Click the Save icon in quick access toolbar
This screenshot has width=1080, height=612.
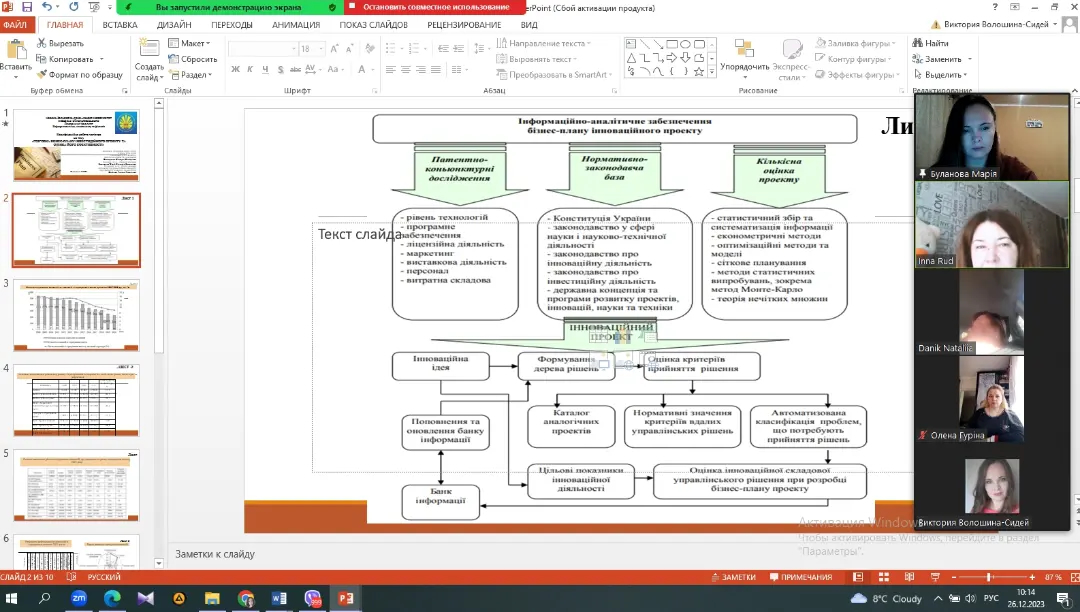tap(26, 7)
